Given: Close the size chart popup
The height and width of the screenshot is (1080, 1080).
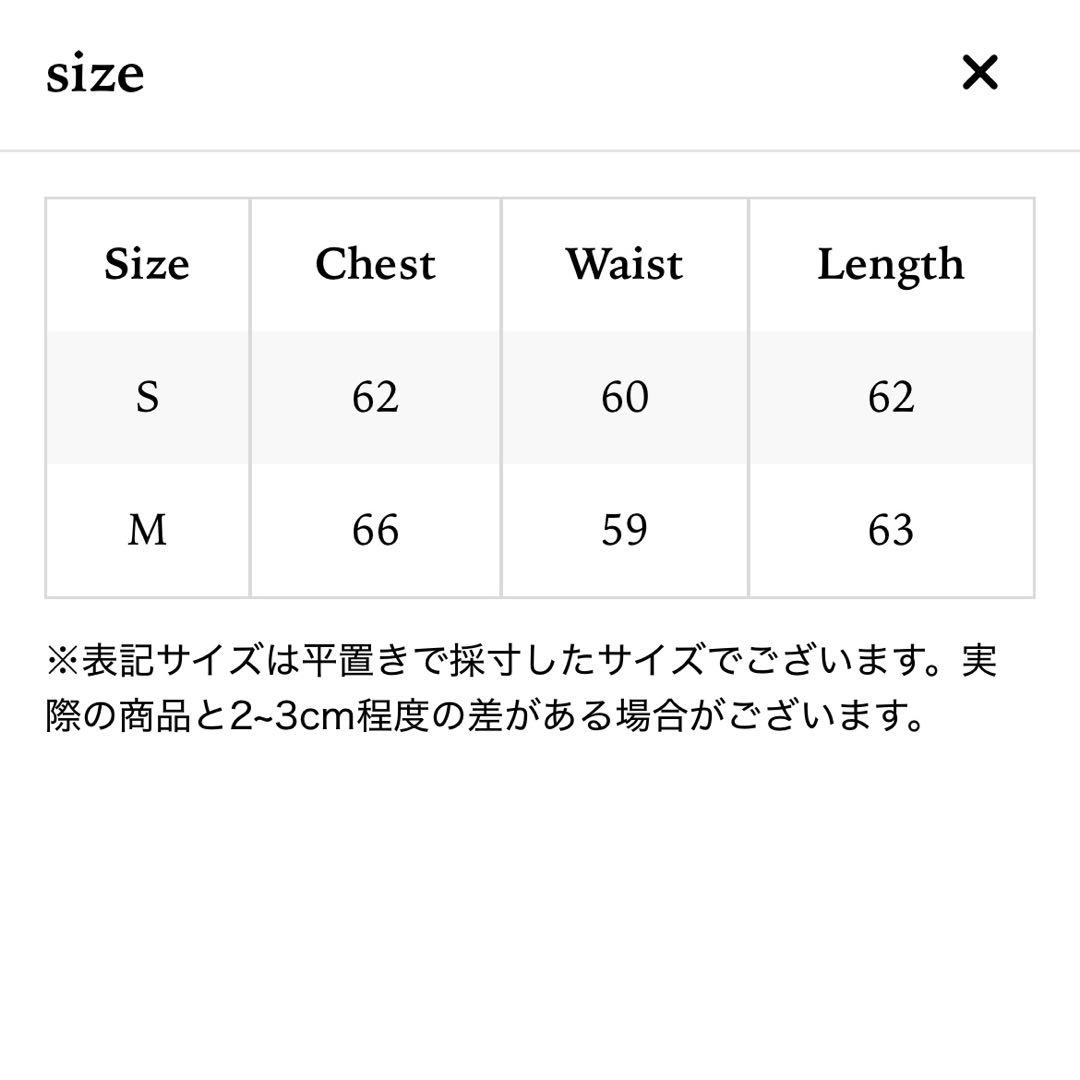Looking at the screenshot, I should coord(982,71).
